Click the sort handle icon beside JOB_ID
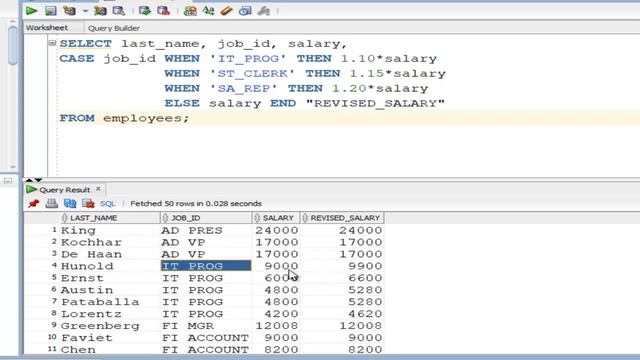Image resolution: width=640 pixels, height=360 pixels. (x=165, y=218)
